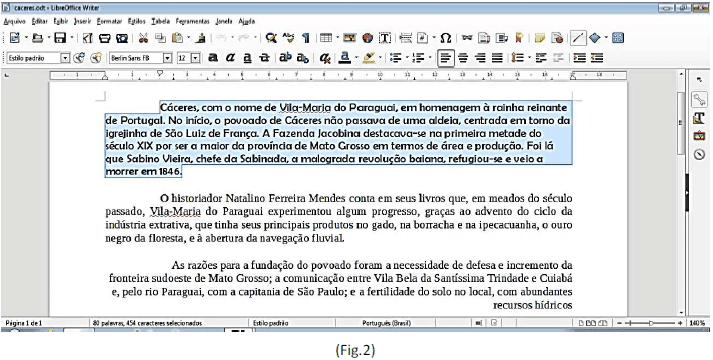The image size is (713, 360).
Task: Toggle Superscript formatting
Action: [x=285, y=58]
